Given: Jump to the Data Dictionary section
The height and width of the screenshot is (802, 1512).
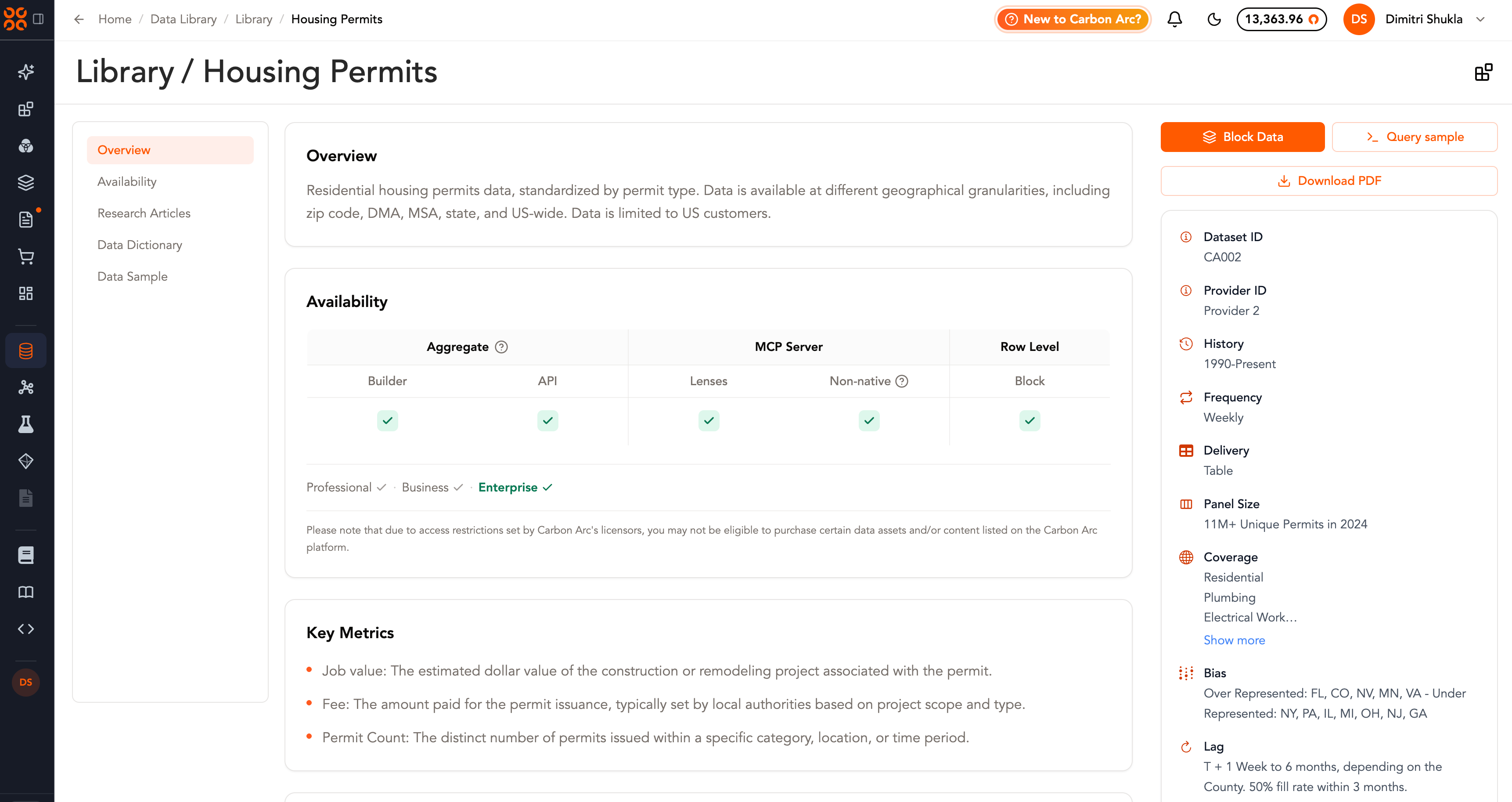Looking at the screenshot, I should 140,246.
